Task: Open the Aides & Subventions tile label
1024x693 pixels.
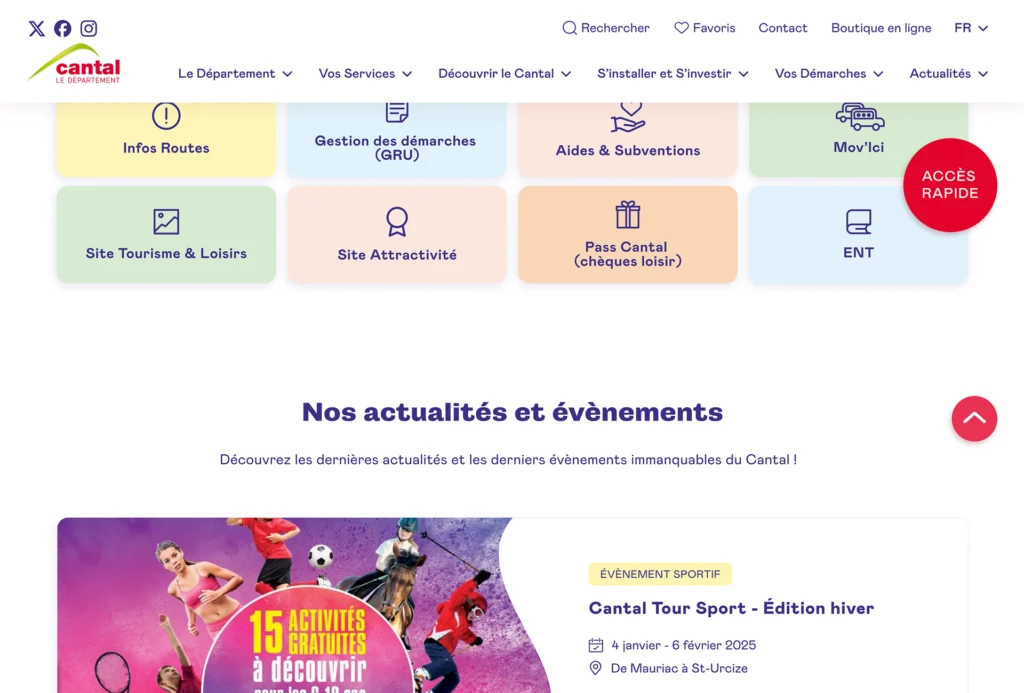Action: [x=628, y=150]
